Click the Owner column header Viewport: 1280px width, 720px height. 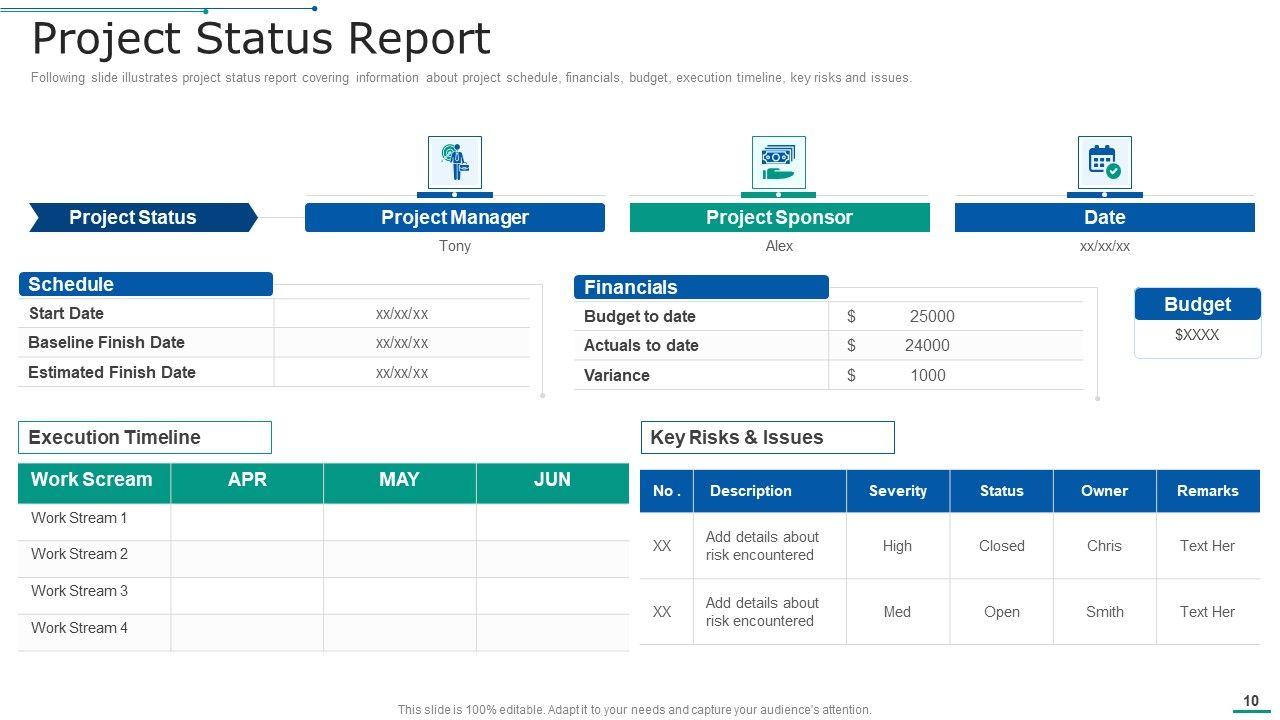click(1104, 491)
